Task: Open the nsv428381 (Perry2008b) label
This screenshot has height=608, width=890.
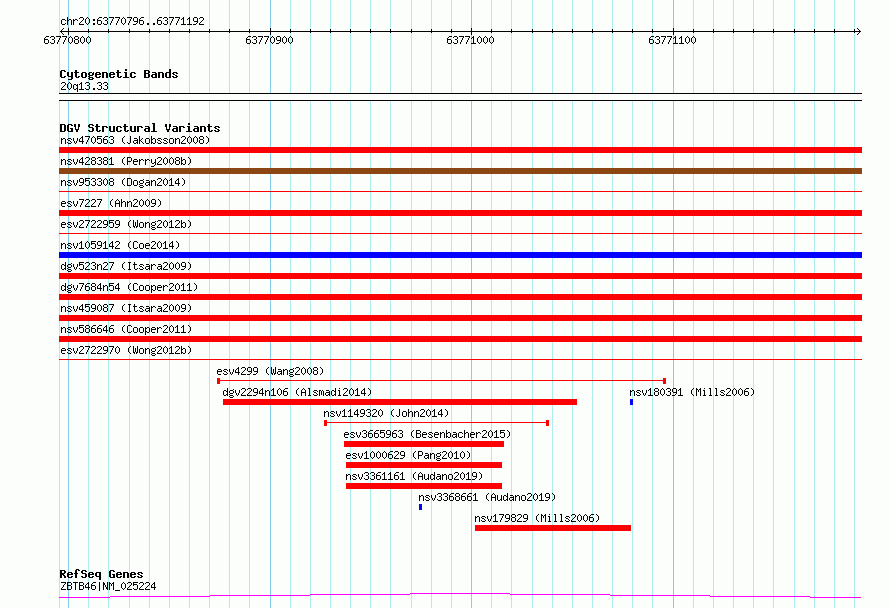Action: click(126, 161)
